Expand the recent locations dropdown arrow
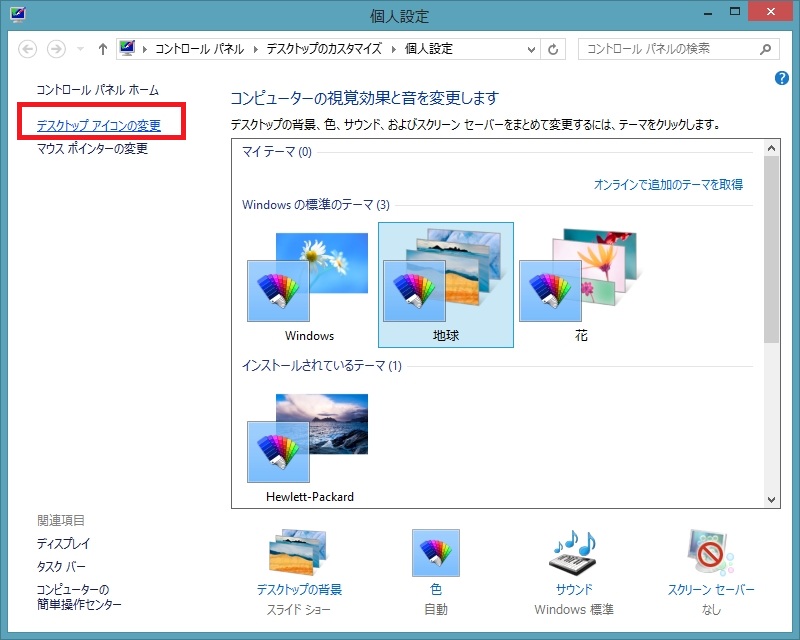Screen dimensions: 800x640 click(x=80, y=49)
